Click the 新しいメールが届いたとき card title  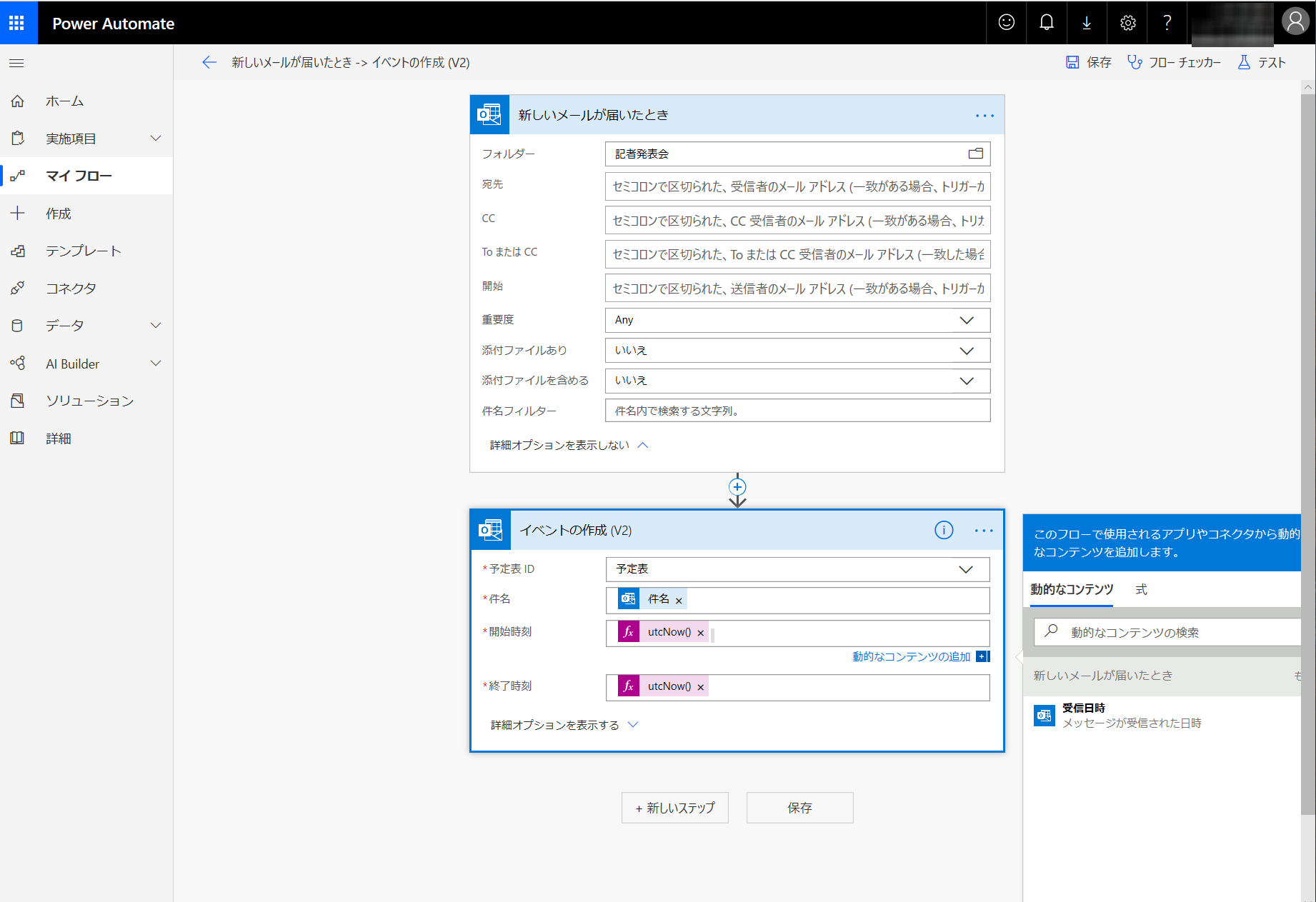[593, 115]
